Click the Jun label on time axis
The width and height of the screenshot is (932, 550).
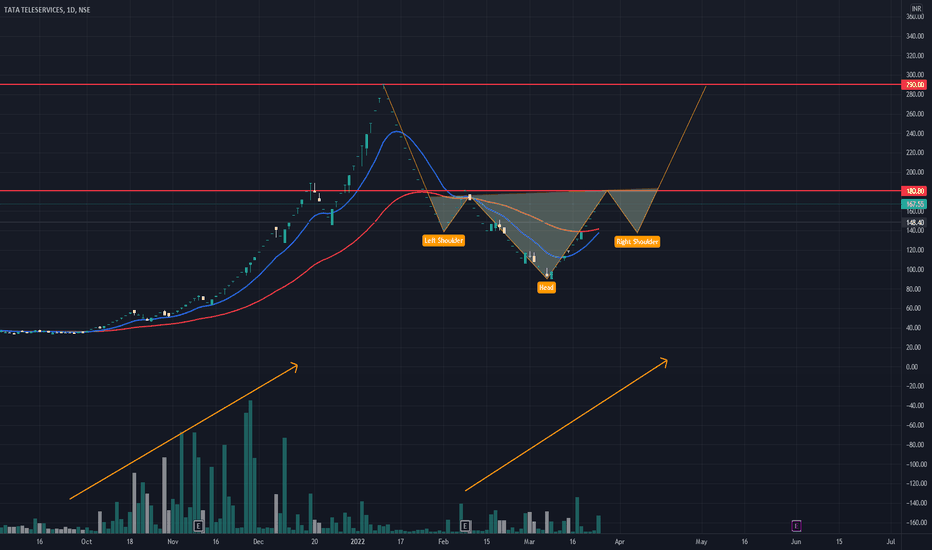tap(796, 542)
